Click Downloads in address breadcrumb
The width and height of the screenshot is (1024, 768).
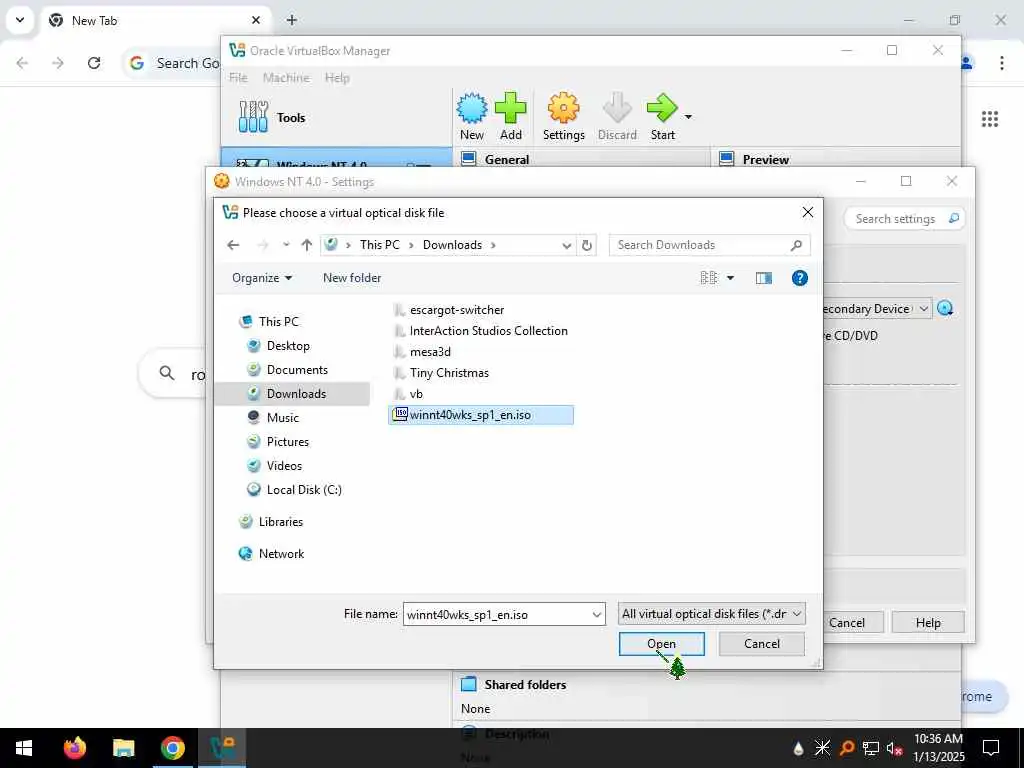click(452, 245)
